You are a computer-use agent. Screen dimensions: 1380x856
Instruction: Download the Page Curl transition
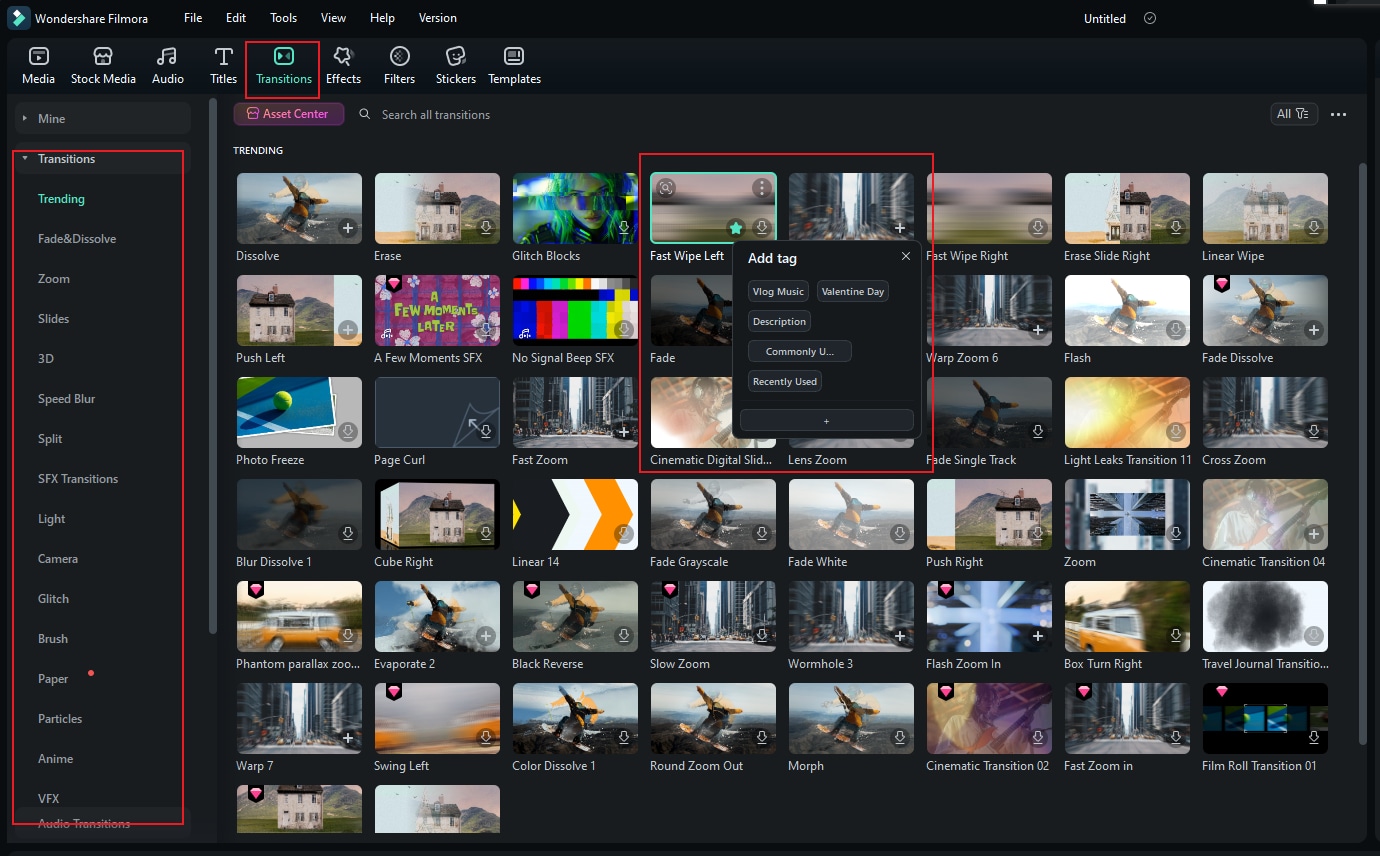pos(486,432)
